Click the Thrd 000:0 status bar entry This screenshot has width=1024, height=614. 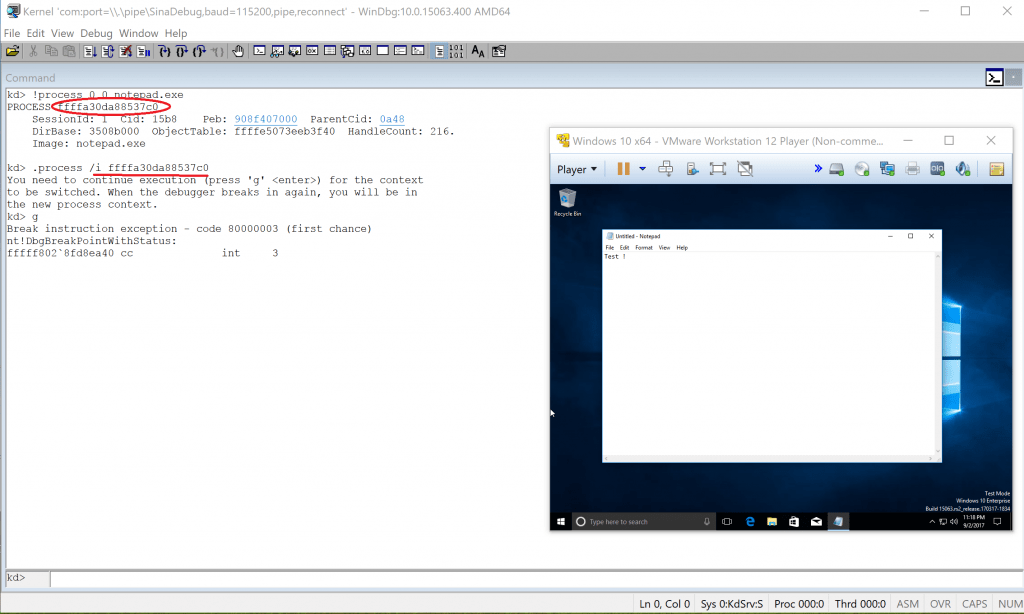point(859,604)
